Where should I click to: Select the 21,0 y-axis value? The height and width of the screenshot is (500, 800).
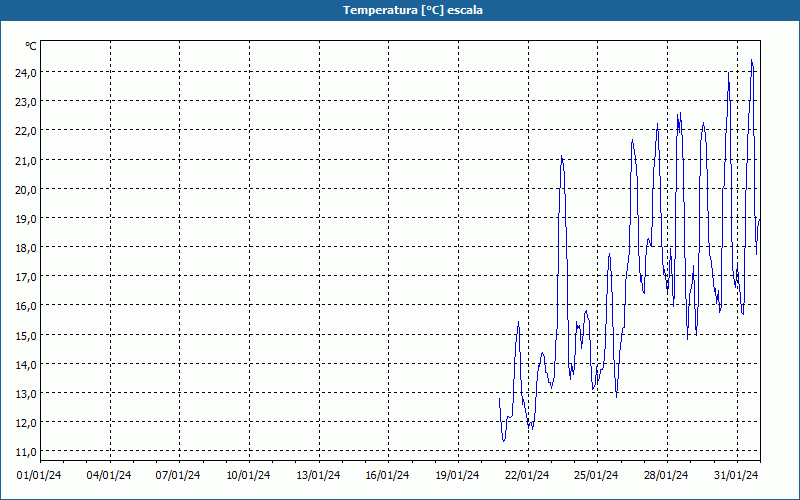[26, 160]
